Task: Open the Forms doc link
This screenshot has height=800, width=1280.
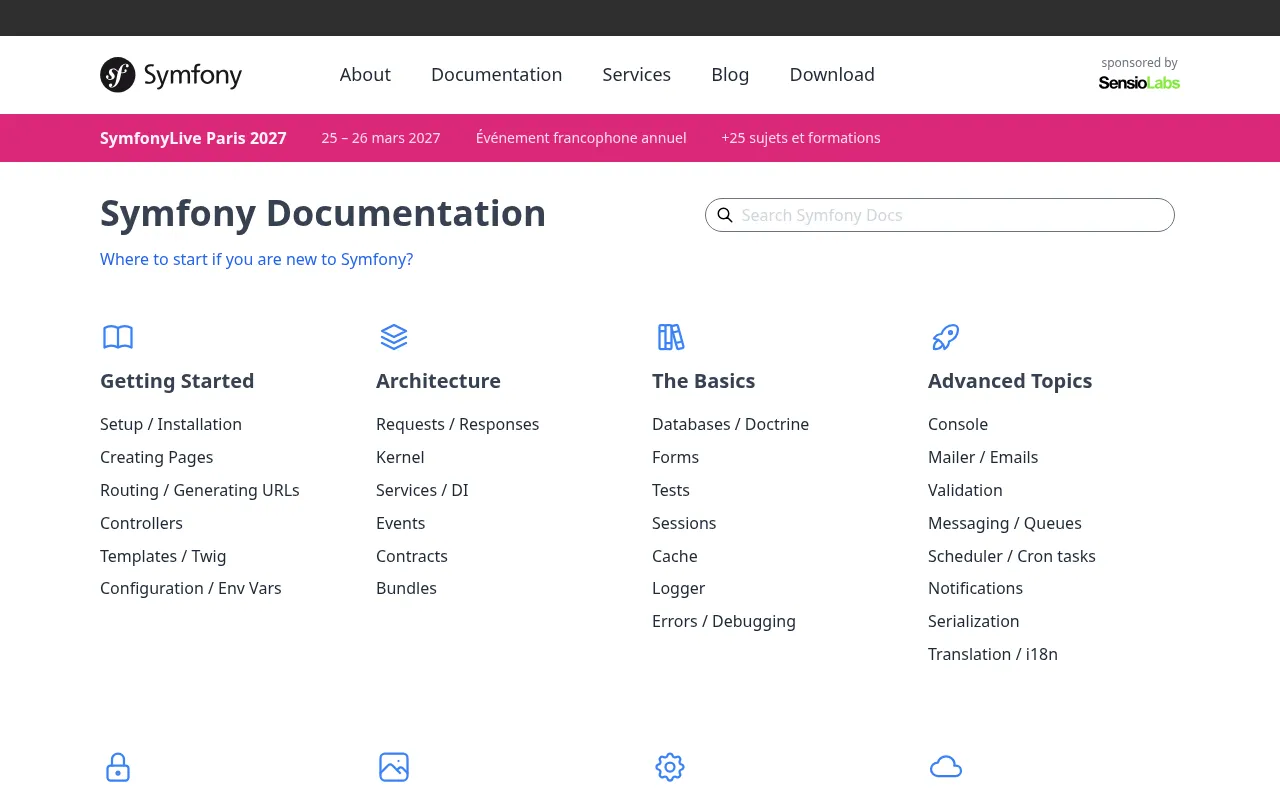Action: click(675, 457)
